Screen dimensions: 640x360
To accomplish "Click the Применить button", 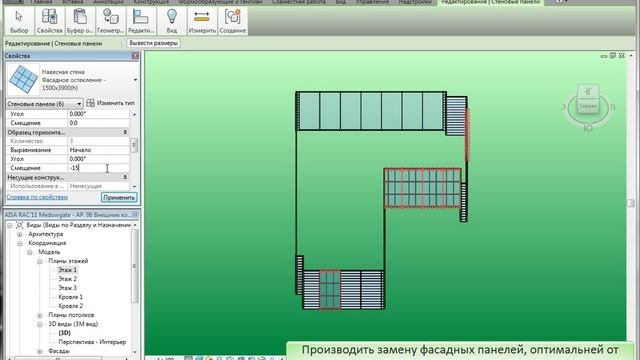I will click(x=119, y=198).
